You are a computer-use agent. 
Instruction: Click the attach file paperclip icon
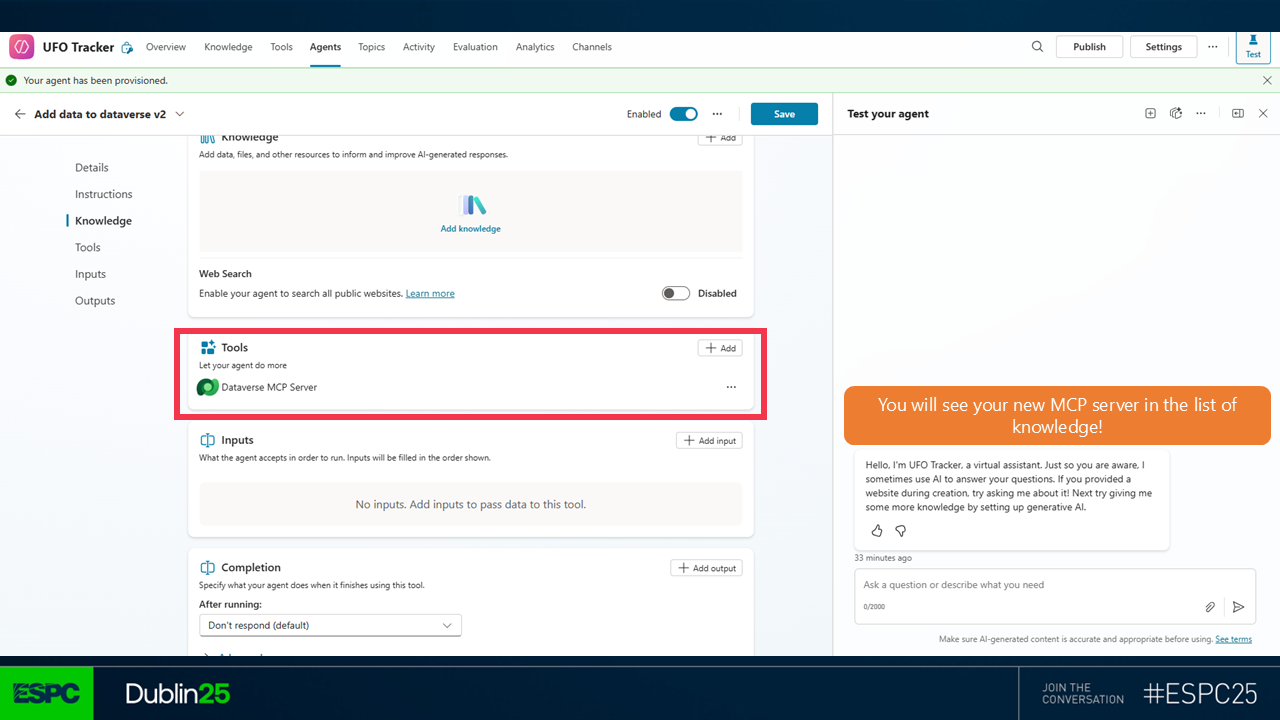[x=1210, y=607]
